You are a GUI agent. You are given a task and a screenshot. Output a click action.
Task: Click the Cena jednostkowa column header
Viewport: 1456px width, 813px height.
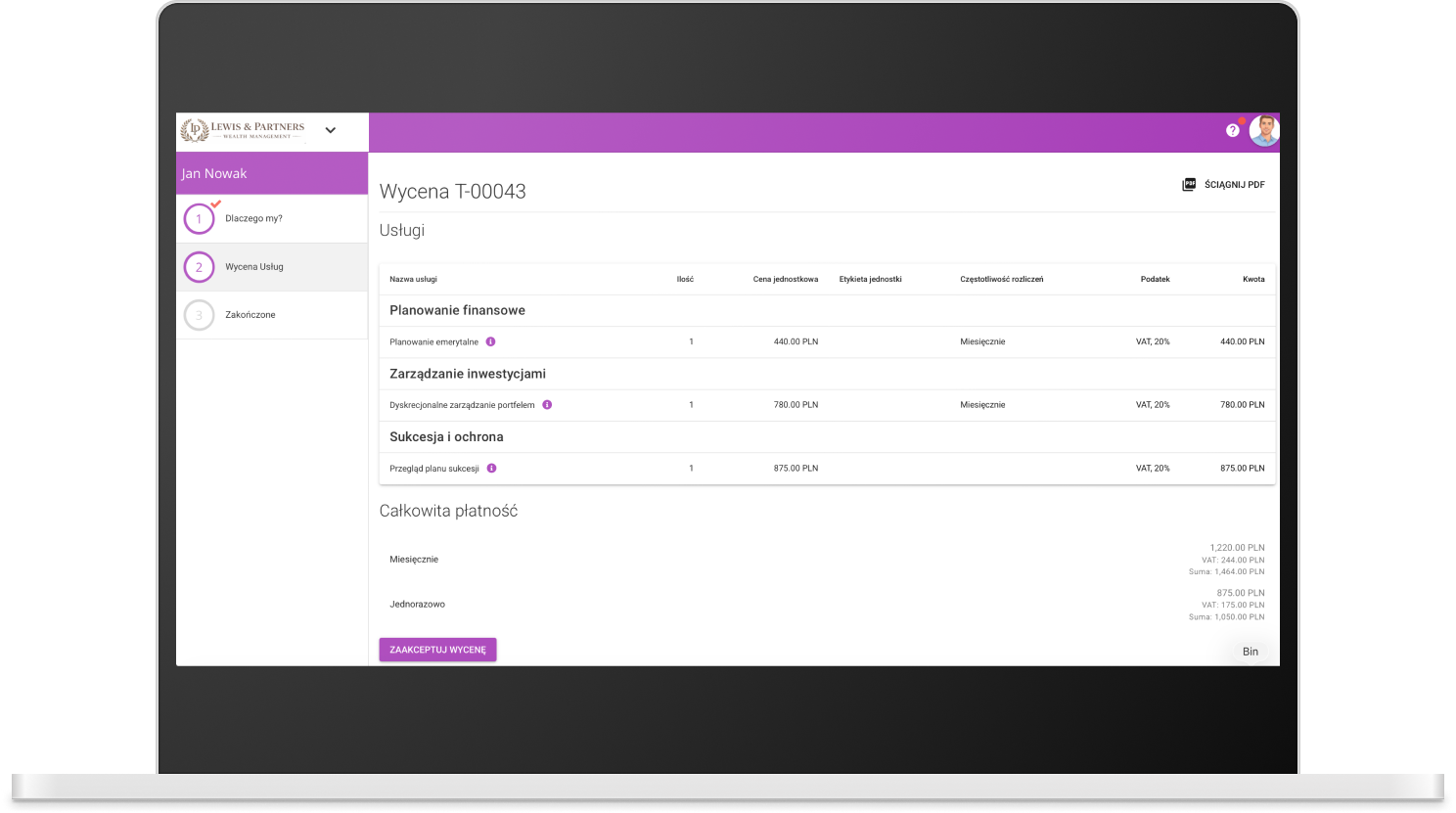pos(785,279)
